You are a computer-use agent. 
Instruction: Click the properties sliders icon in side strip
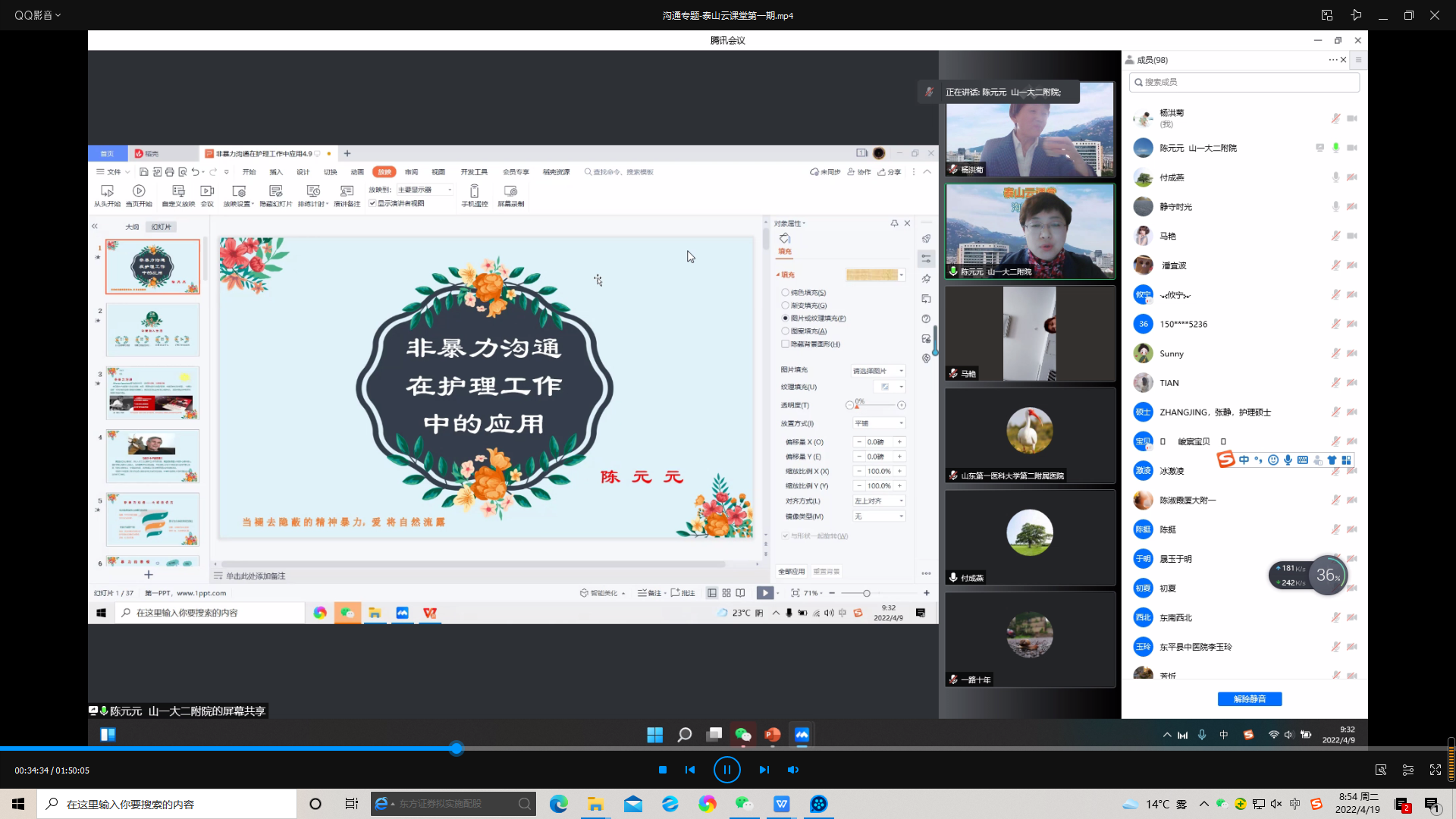[926, 259]
